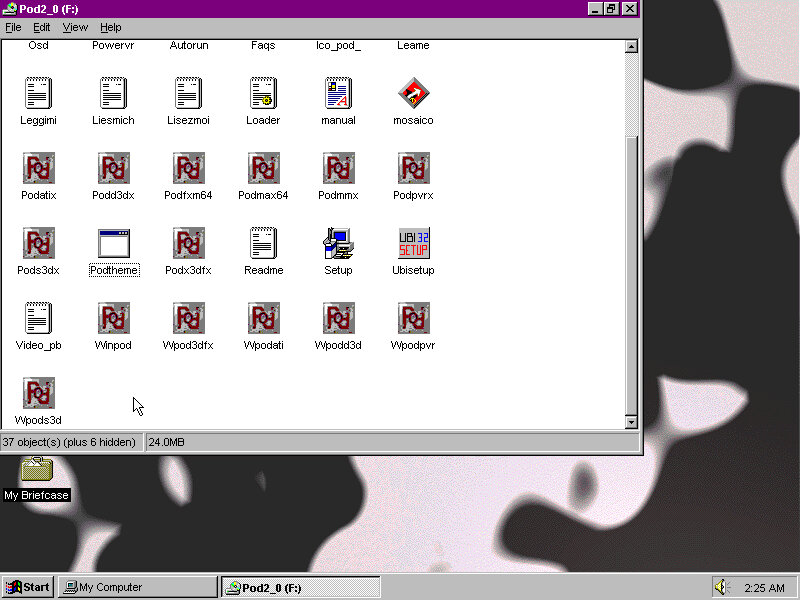Select the Wpods3d application icon
800x600 pixels.
point(38,394)
